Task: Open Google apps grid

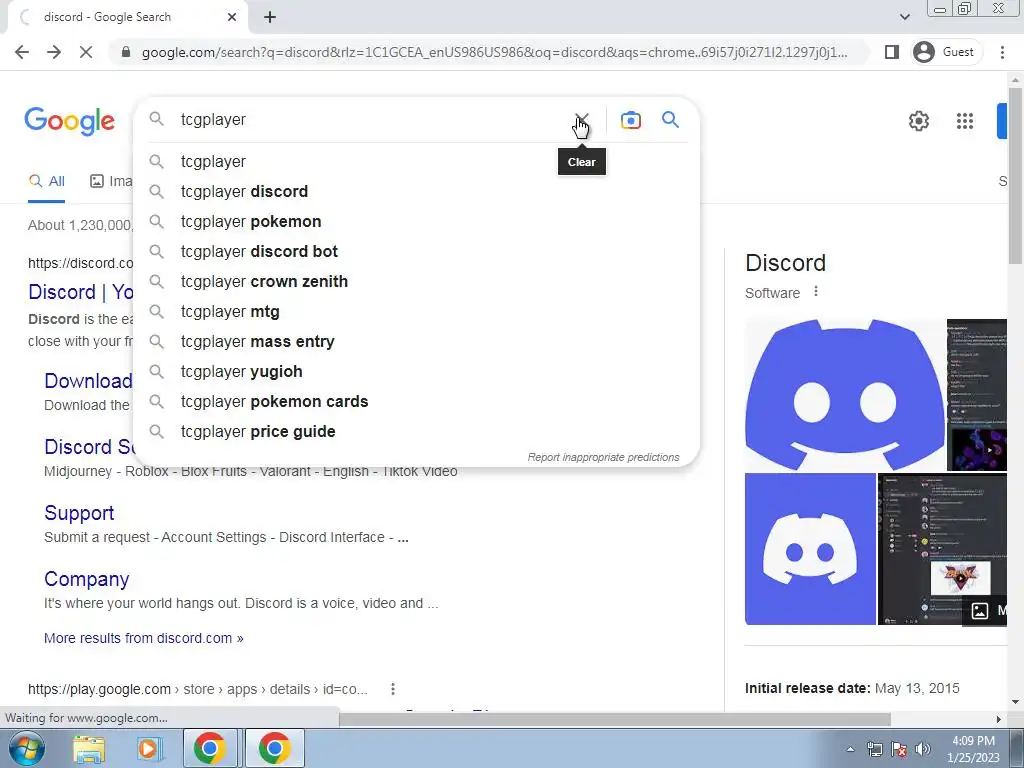Action: coord(965,121)
